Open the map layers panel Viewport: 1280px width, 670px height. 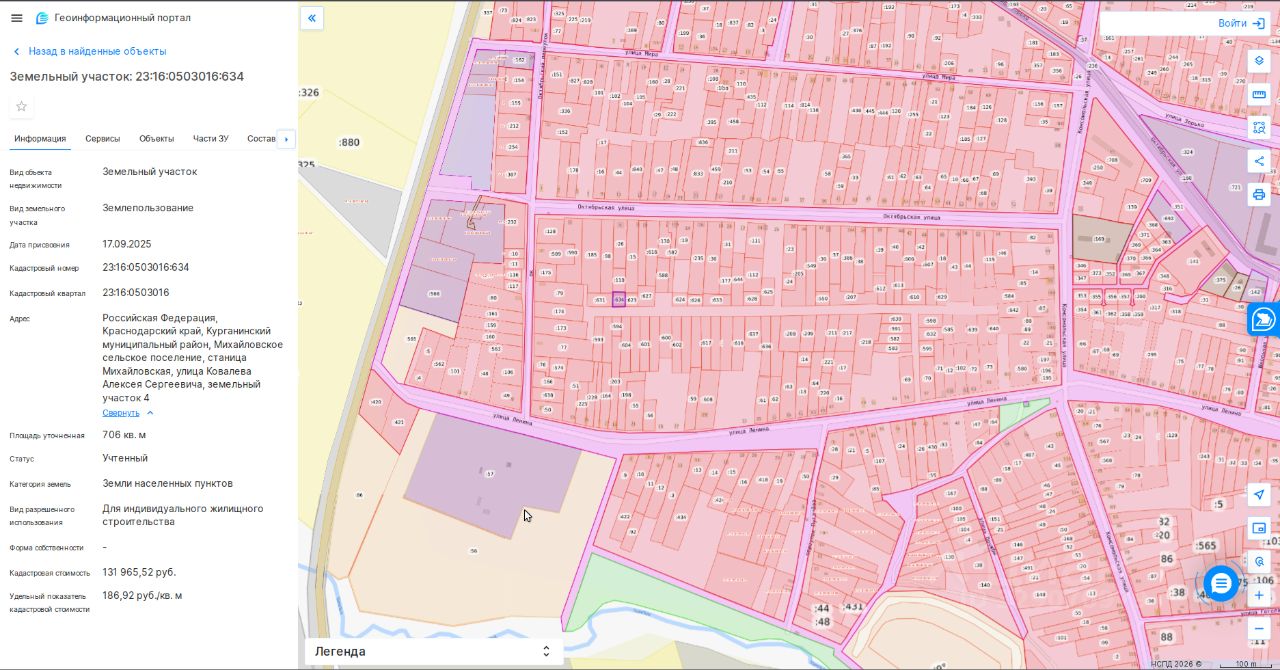tap(1259, 61)
